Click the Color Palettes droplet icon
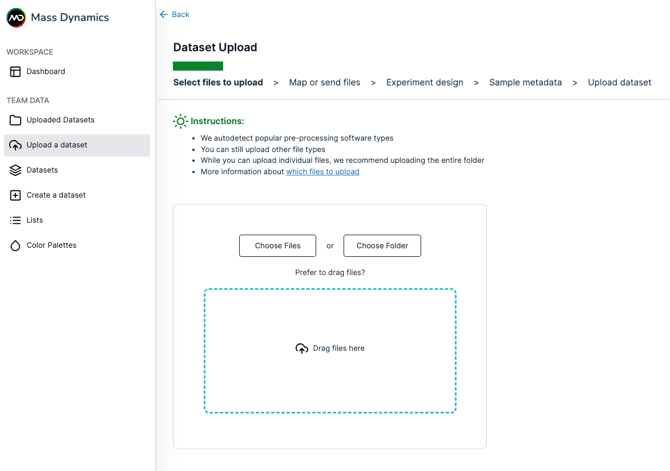The width and height of the screenshot is (670, 471). pos(15,245)
